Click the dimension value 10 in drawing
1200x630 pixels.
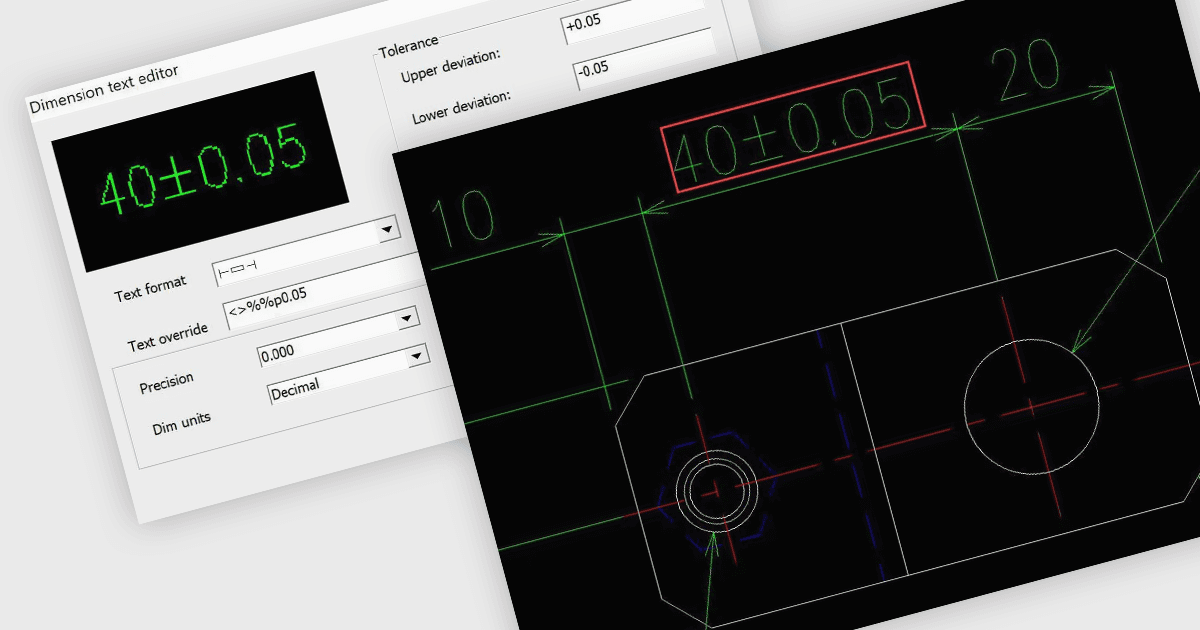click(x=464, y=218)
